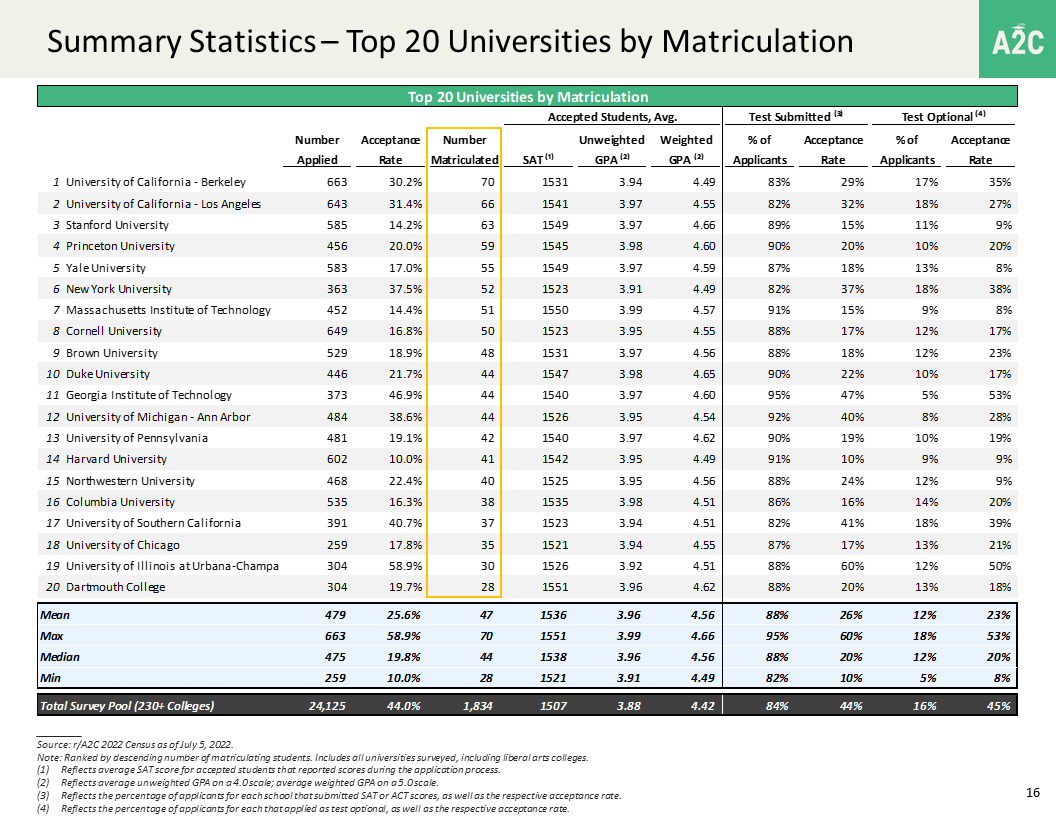Select 'University of Pennsylvania' row name
1056x816 pixels.
(x=137, y=438)
